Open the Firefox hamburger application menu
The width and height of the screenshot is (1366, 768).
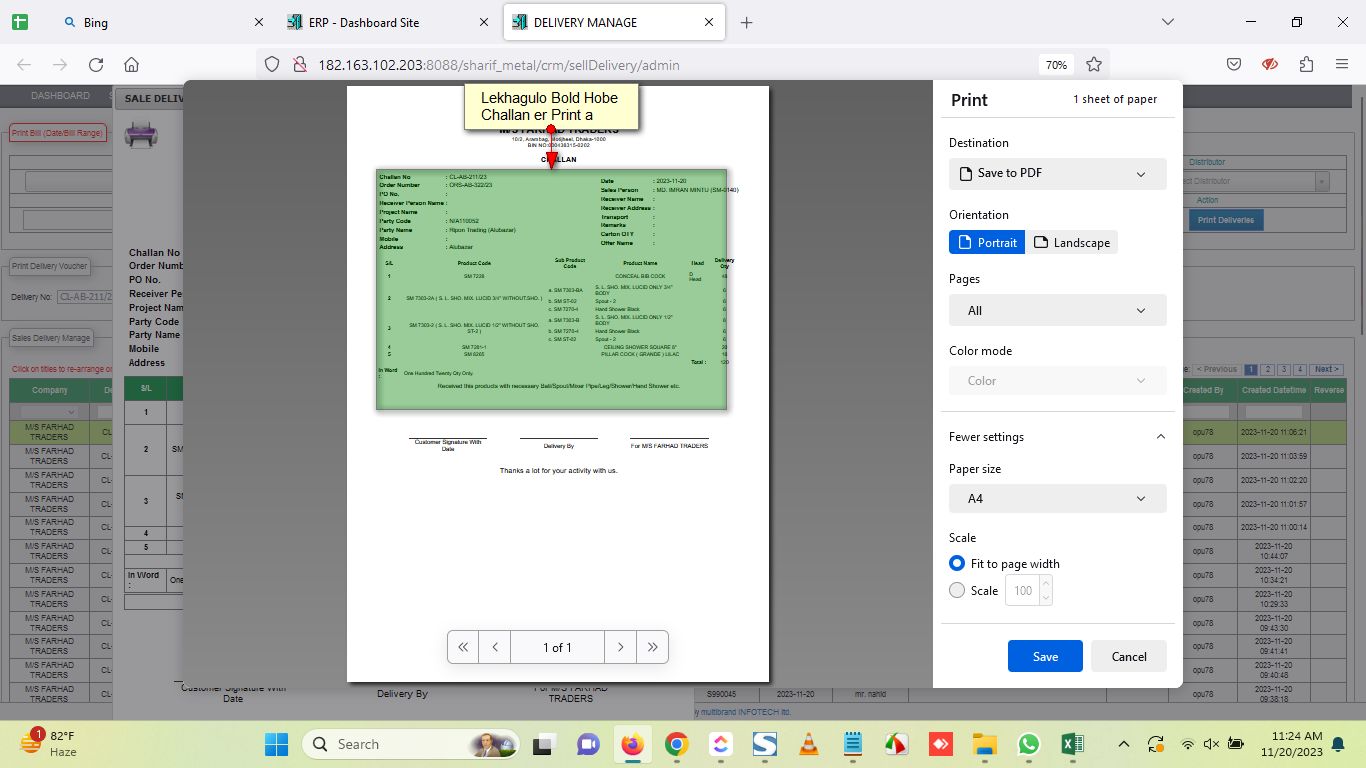1342,65
